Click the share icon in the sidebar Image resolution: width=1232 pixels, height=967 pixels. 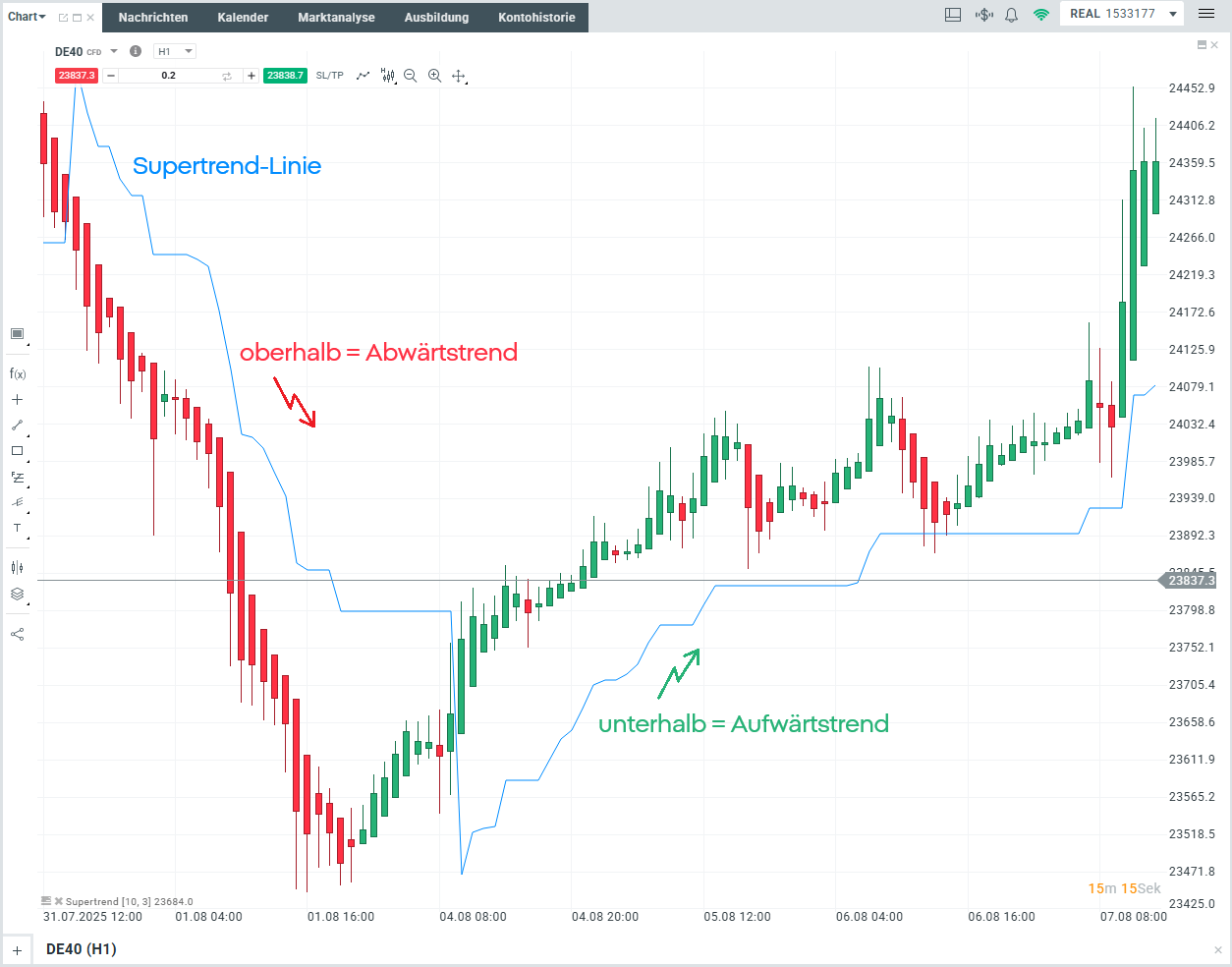pos(17,633)
